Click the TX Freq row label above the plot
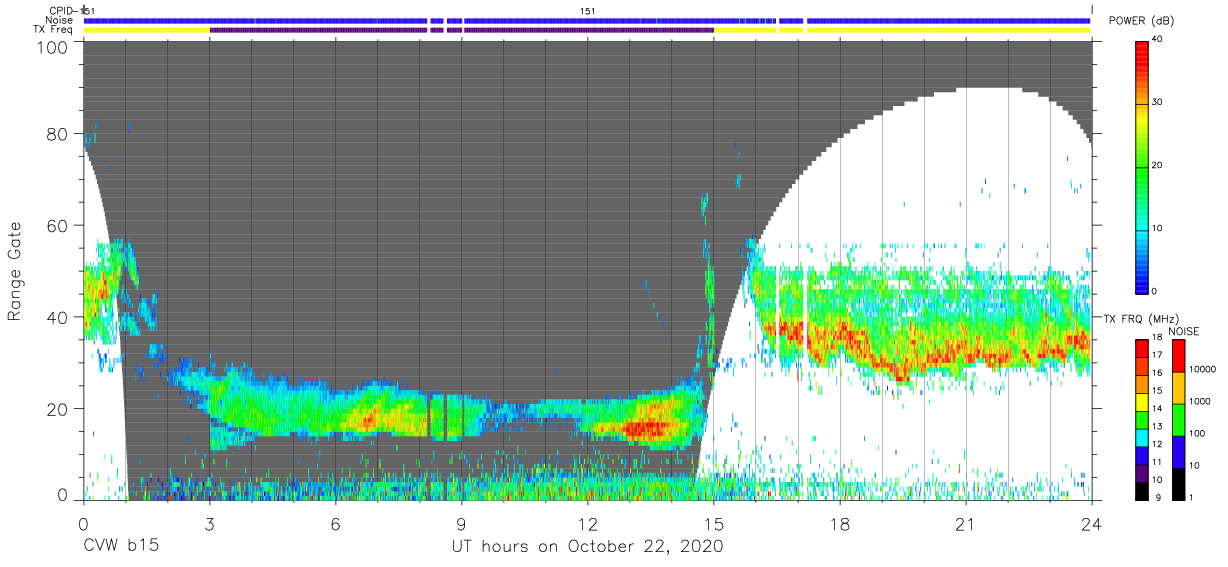 (55, 30)
